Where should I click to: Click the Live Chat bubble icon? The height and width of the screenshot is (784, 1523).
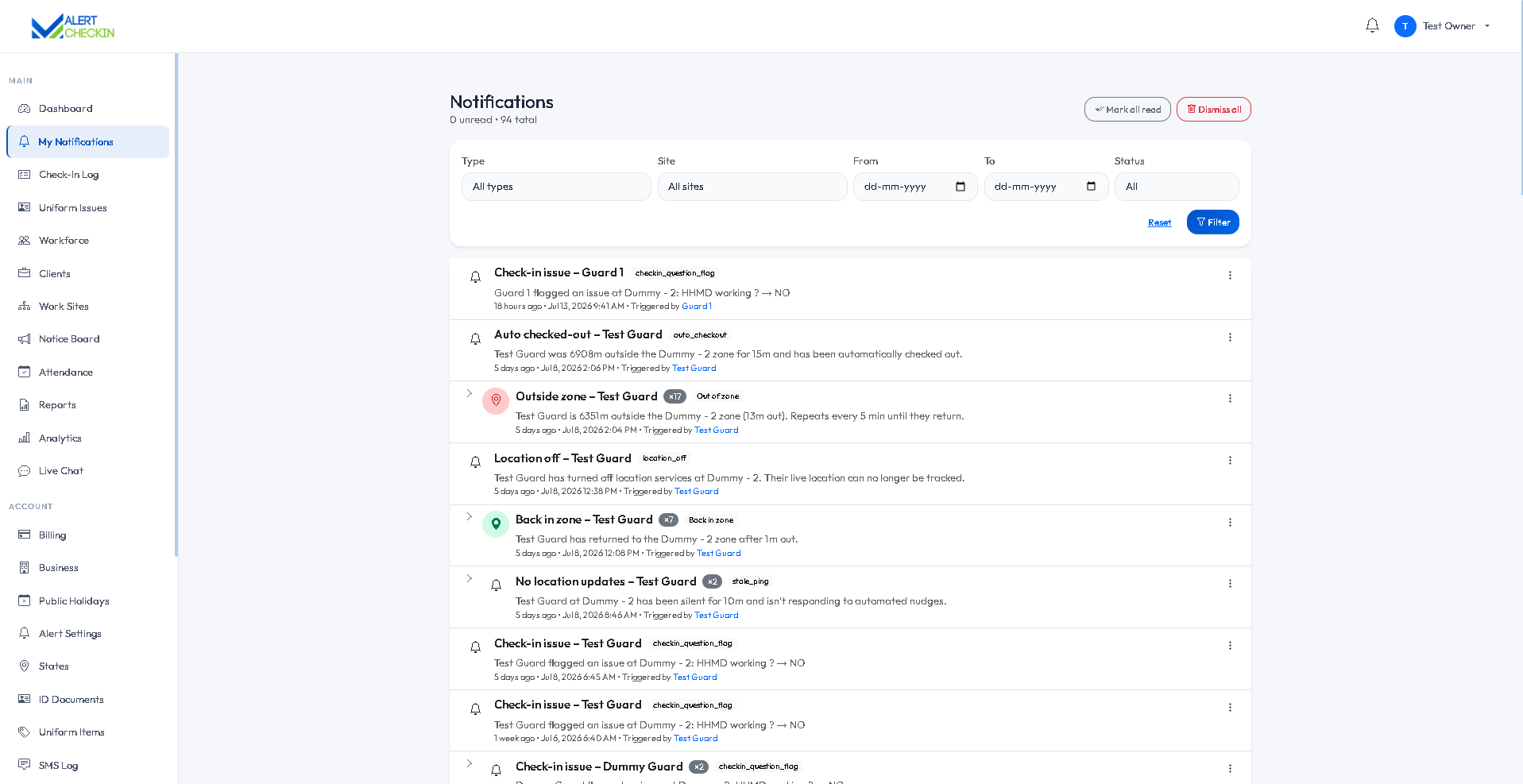click(x=25, y=471)
